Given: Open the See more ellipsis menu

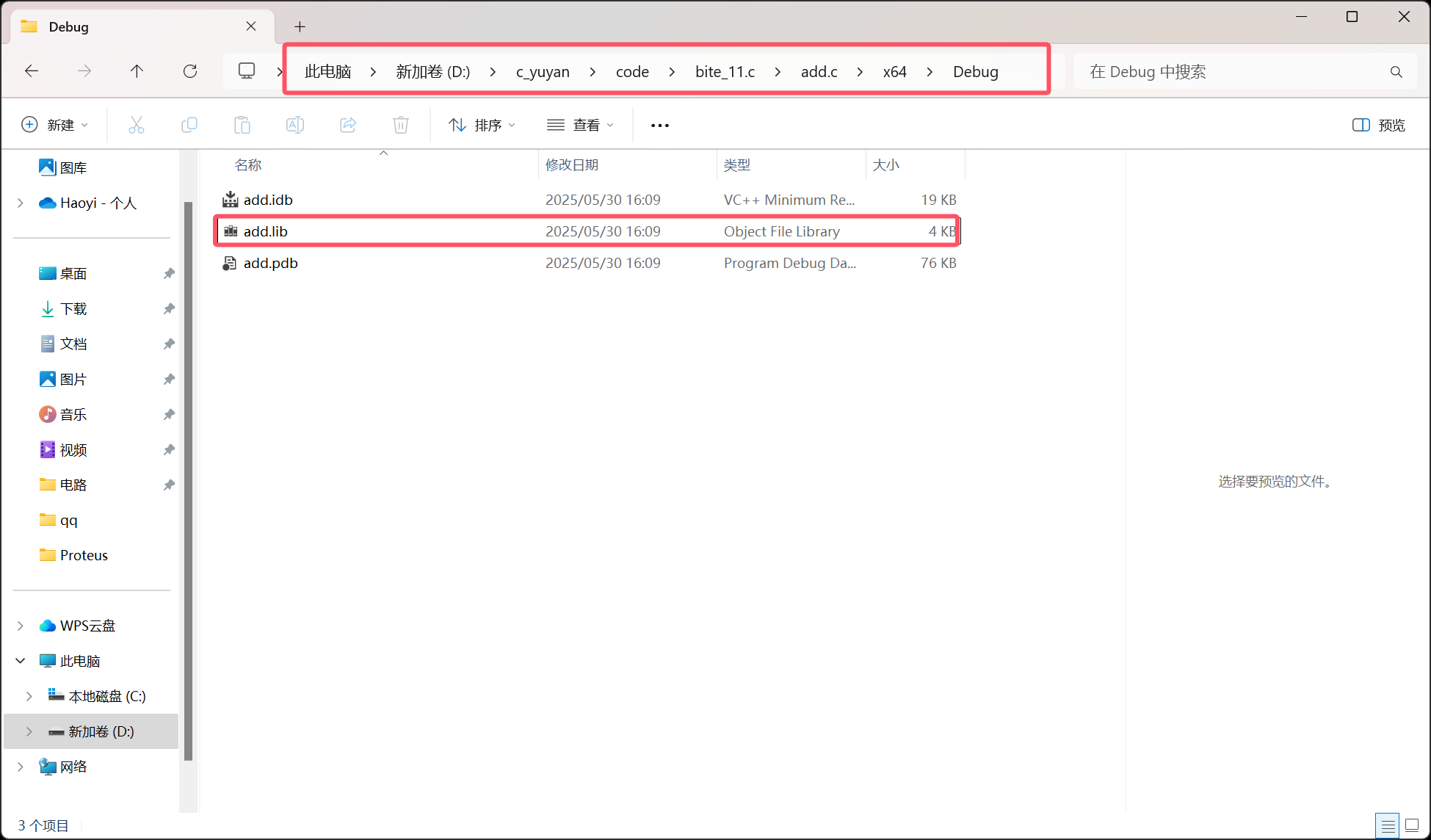Looking at the screenshot, I should pyautogui.click(x=659, y=125).
